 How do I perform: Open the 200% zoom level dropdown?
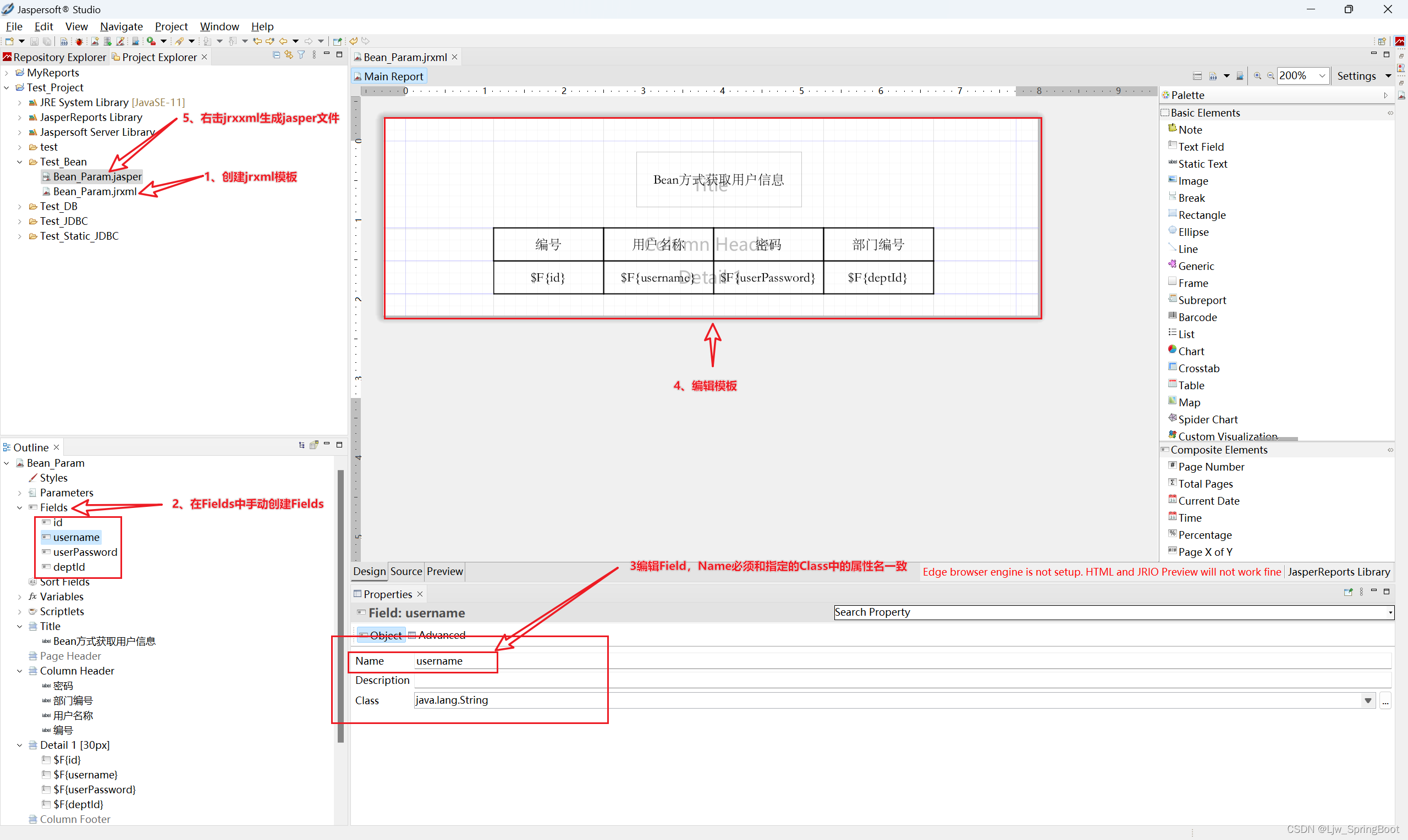(x=1322, y=76)
